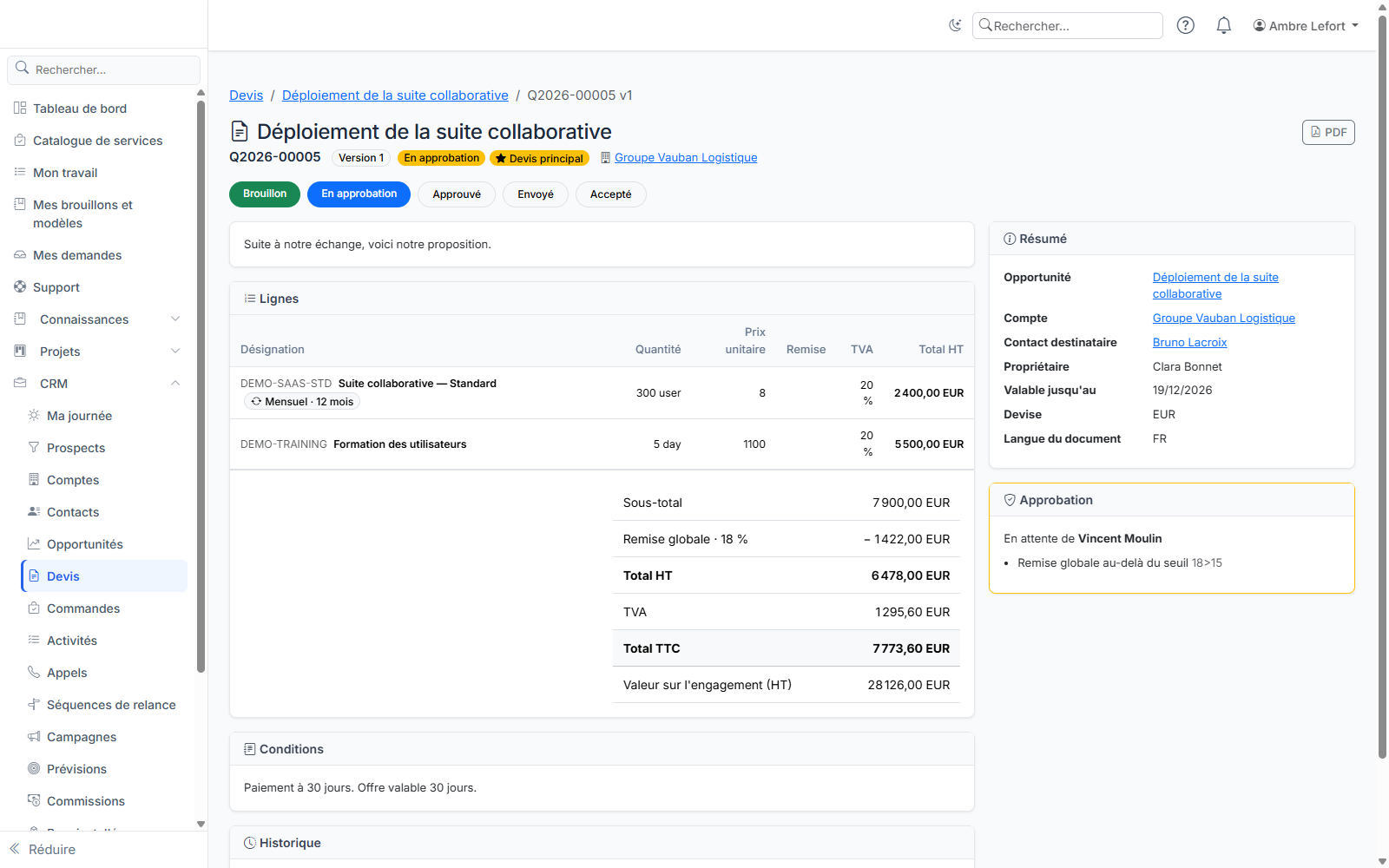Viewport: 1389px width, 868px height.
Task: Open help question mark icon
Action: coord(1185,25)
